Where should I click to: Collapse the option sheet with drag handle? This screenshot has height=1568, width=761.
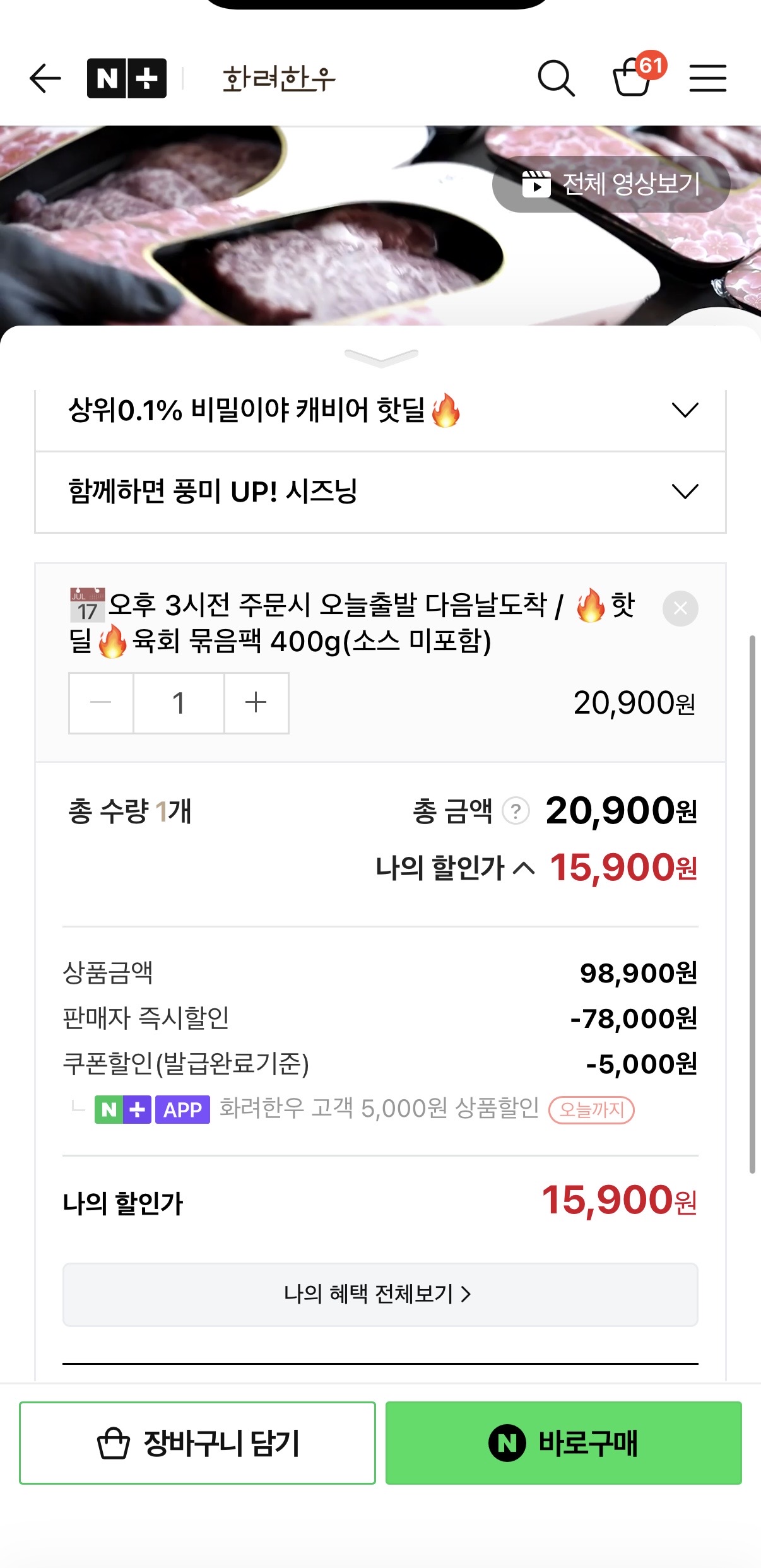click(x=381, y=358)
